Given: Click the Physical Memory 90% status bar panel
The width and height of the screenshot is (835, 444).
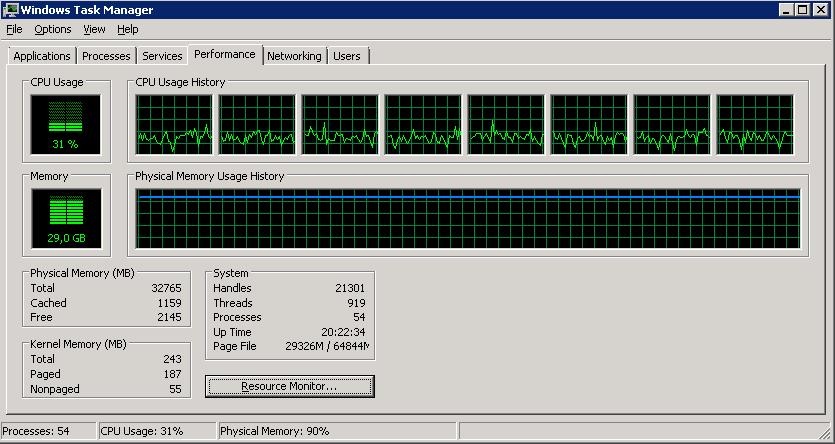Looking at the screenshot, I should pyautogui.click(x=338, y=431).
